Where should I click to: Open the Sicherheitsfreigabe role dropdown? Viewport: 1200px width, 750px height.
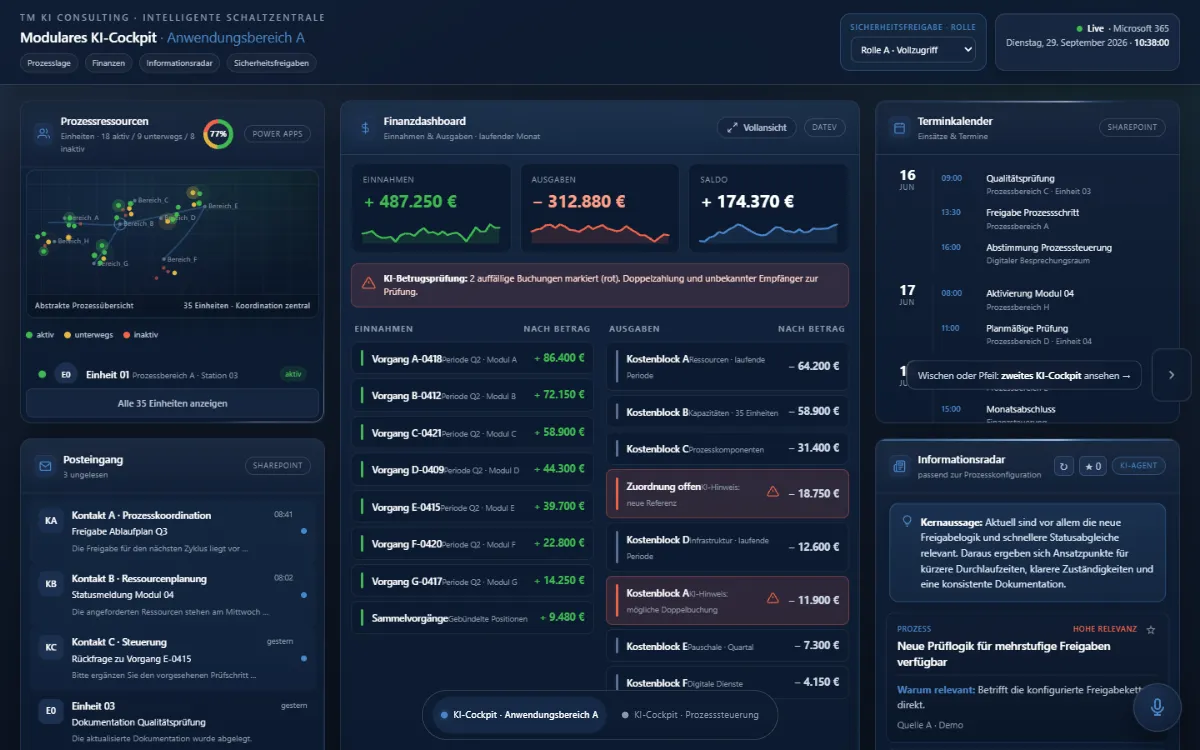click(x=912, y=50)
